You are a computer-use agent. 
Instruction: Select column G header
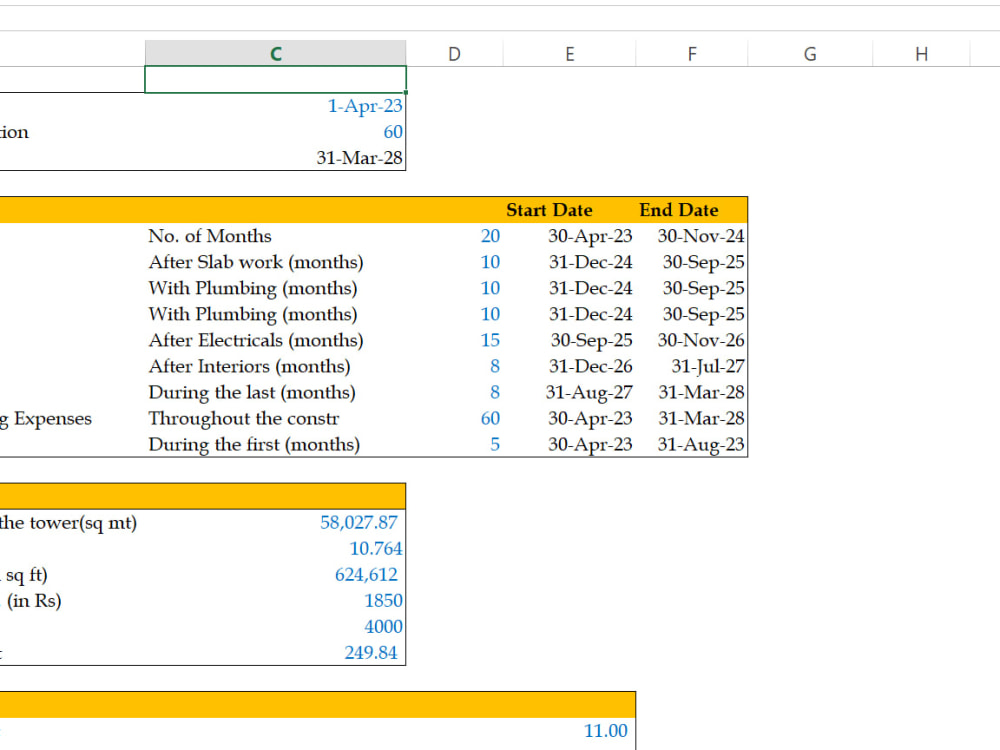click(810, 54)
